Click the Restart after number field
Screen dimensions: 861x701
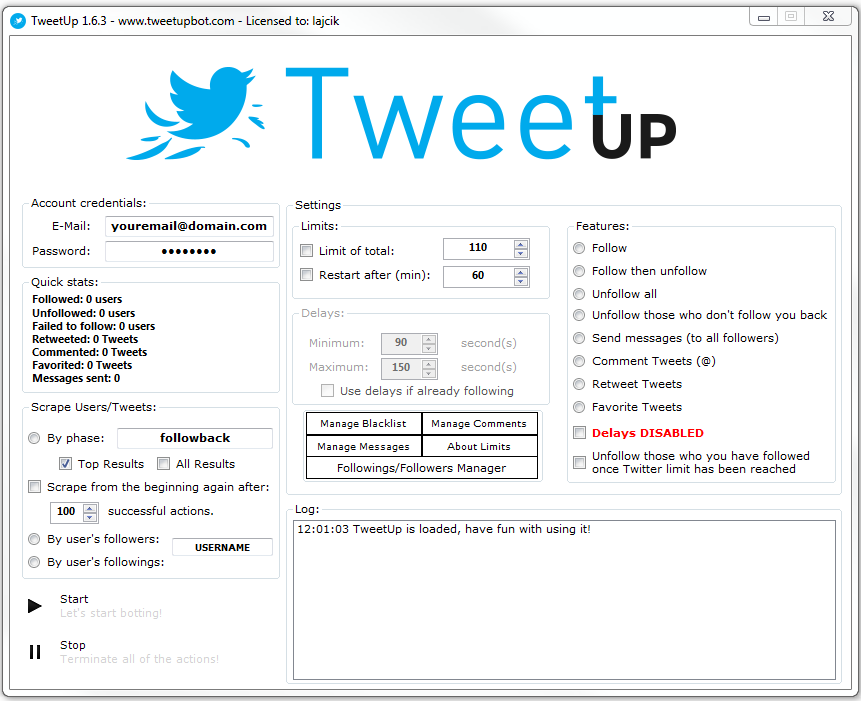coord(478,276)
